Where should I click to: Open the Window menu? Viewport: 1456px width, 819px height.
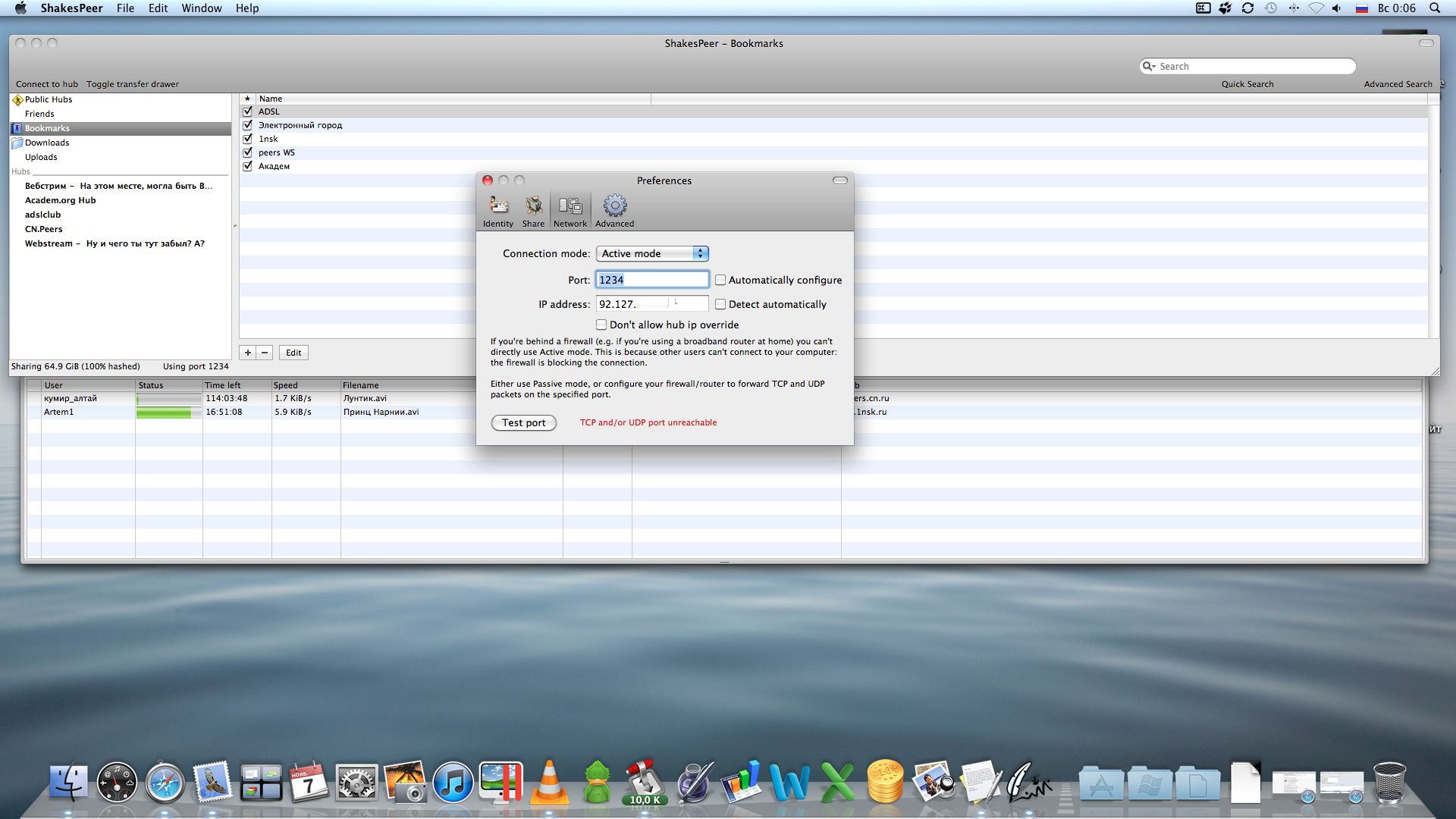tap(201, 8)
